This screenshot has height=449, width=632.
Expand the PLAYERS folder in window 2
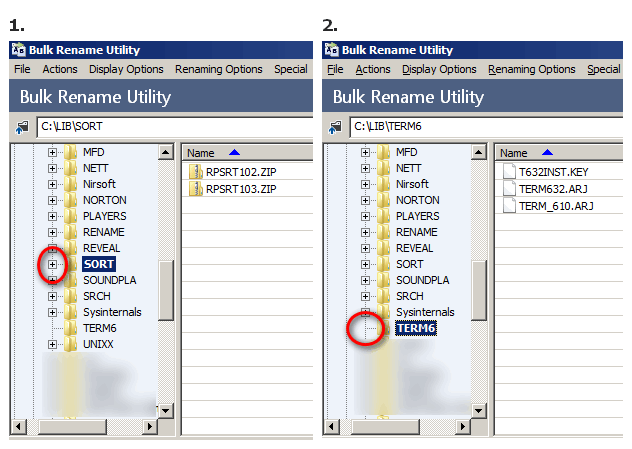[366, 216]
